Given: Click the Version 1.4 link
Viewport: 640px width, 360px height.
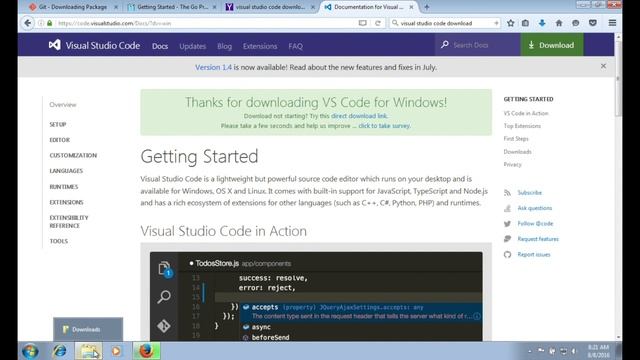Looking at the screenshot, I should 213,67.
